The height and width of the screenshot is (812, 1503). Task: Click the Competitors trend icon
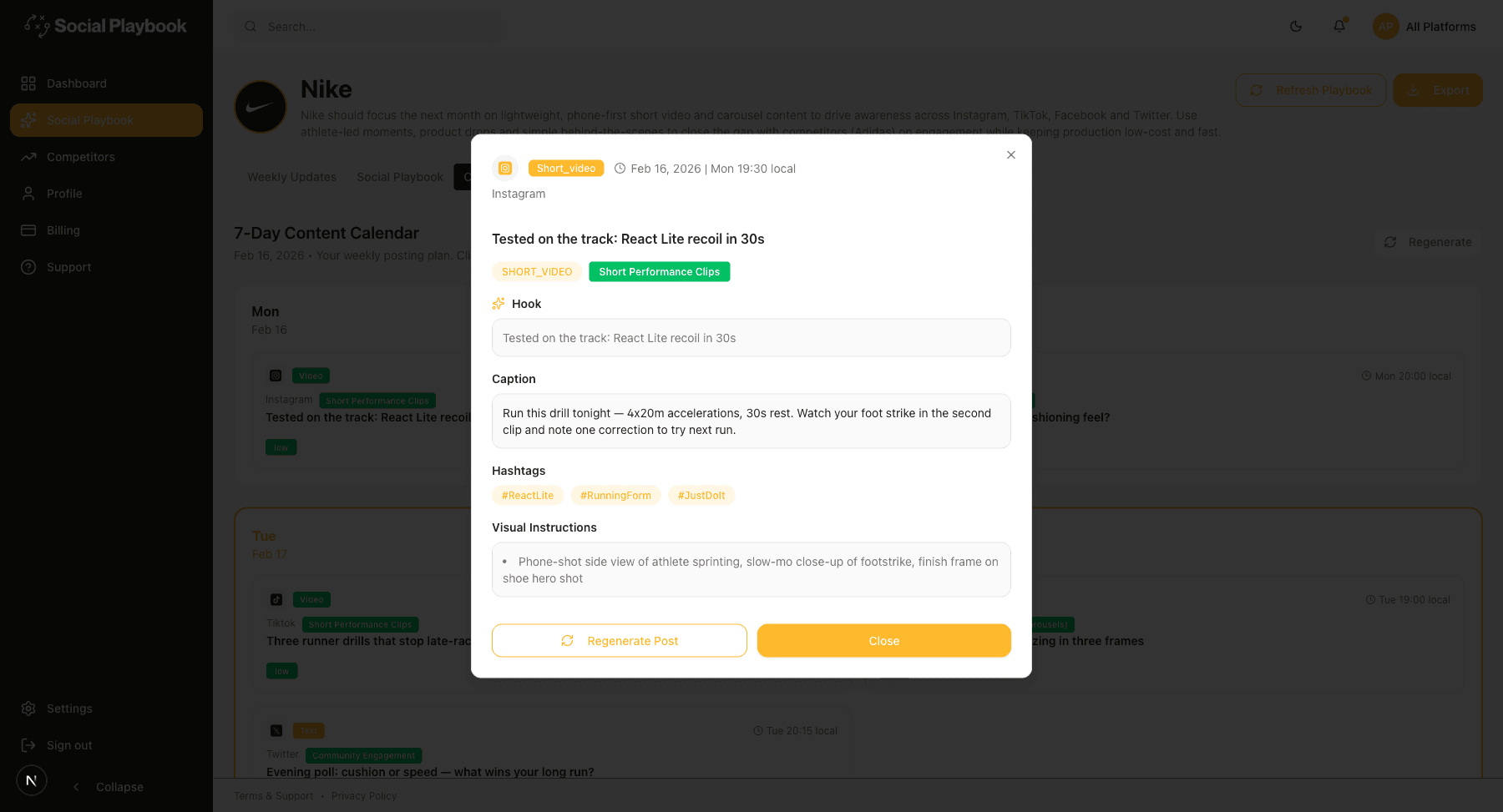(28, 157)
